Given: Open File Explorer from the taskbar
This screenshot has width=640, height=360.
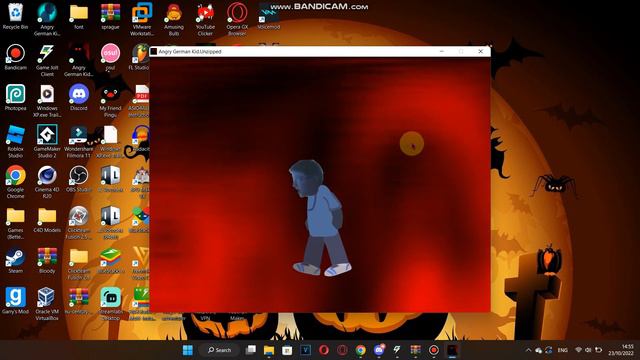Looking at the screenshot, I should (x=269, y=350).
